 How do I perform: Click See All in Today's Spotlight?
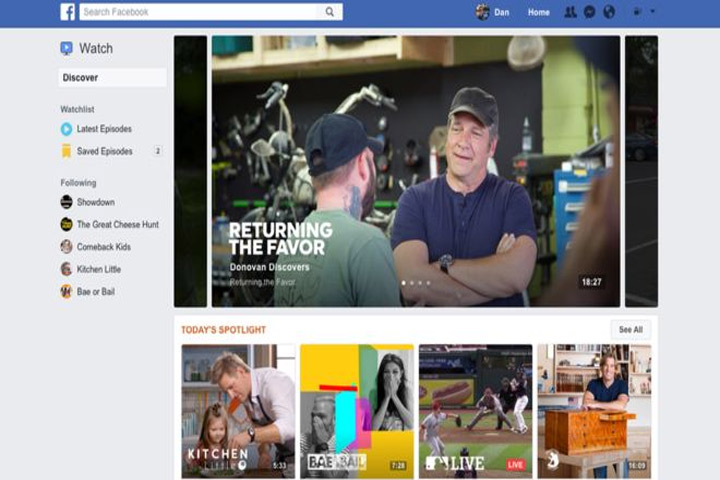pyautogui.click(x=630, y=330)
